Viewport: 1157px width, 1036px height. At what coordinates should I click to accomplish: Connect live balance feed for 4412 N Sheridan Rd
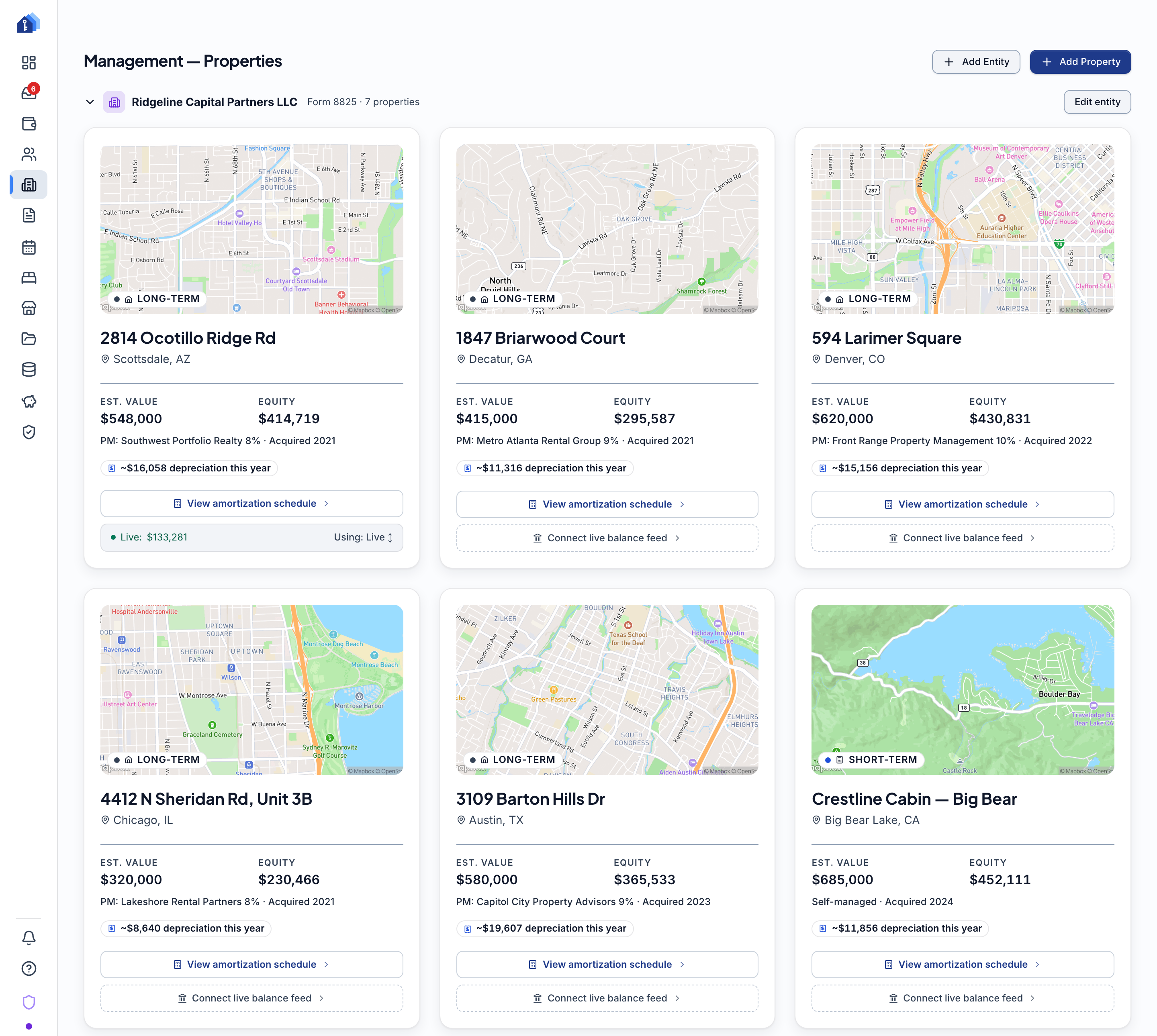(x=251, y=998)
